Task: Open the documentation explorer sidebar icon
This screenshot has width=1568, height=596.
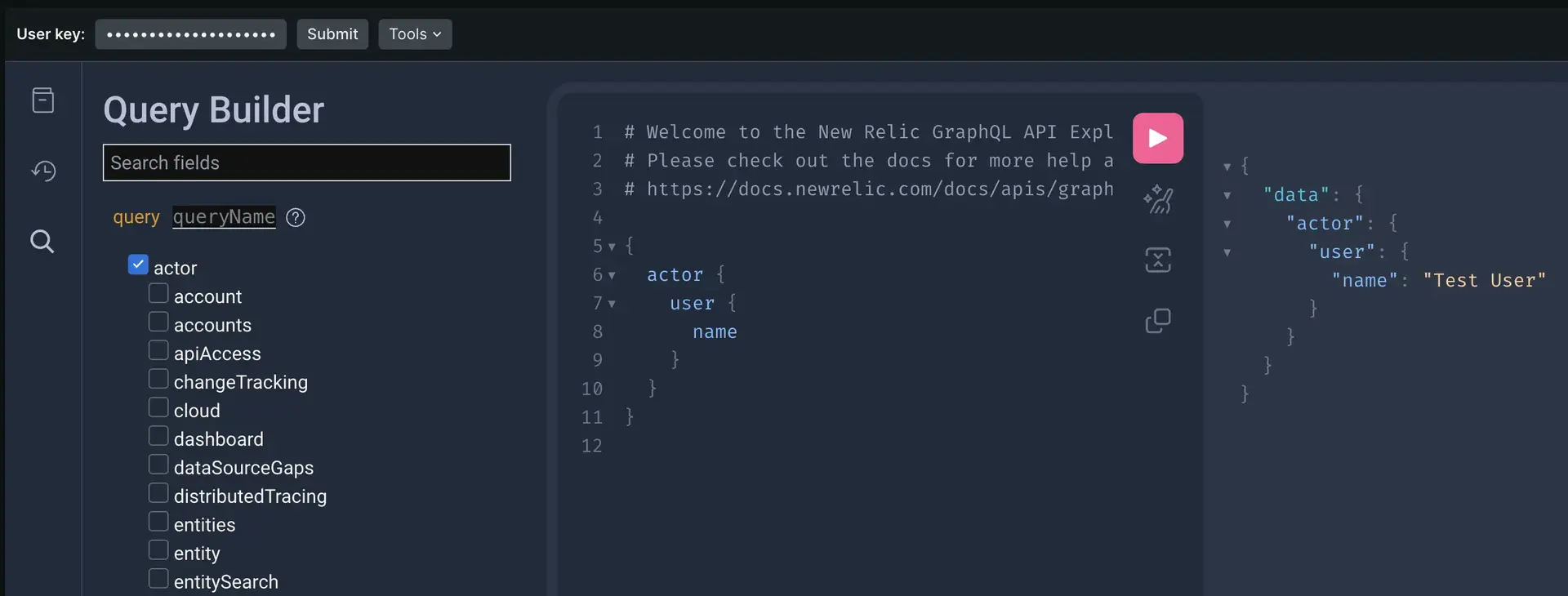Action: 42,100
